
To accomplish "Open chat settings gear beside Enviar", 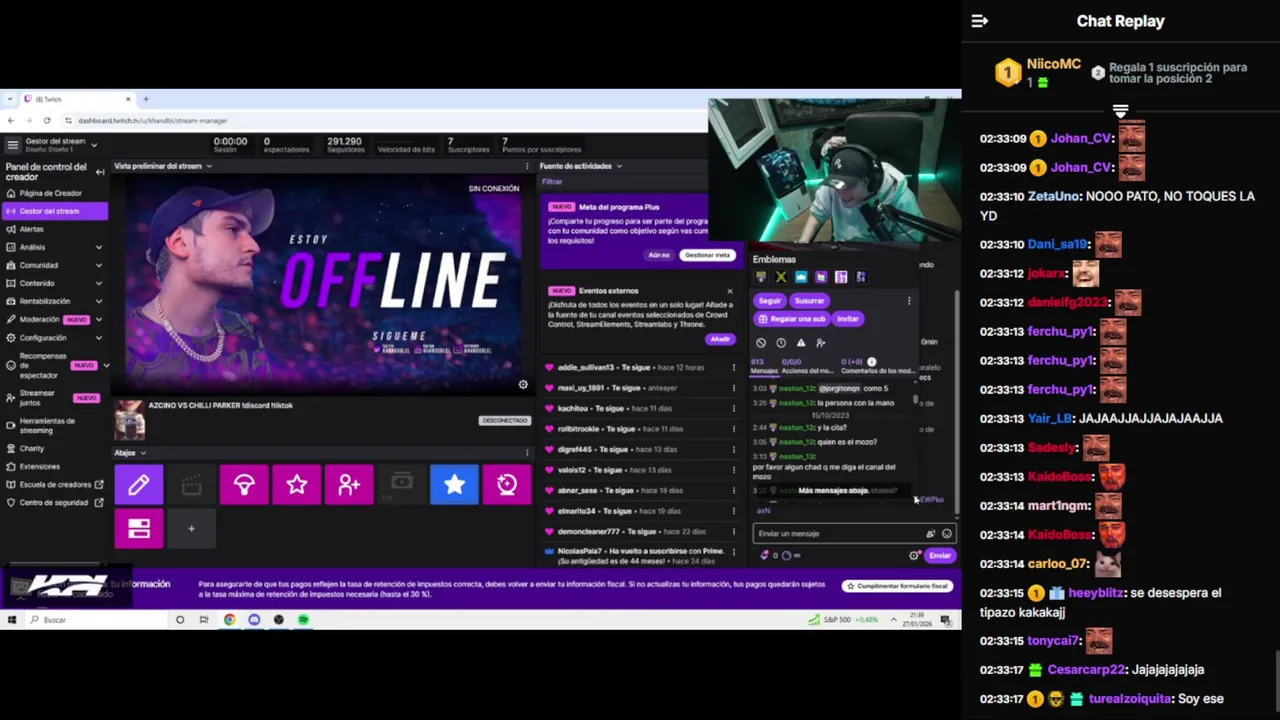I will pos(914,556).
